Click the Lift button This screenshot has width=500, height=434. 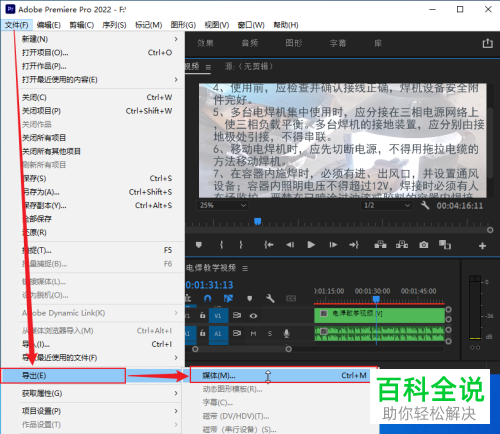click(380, 245)
